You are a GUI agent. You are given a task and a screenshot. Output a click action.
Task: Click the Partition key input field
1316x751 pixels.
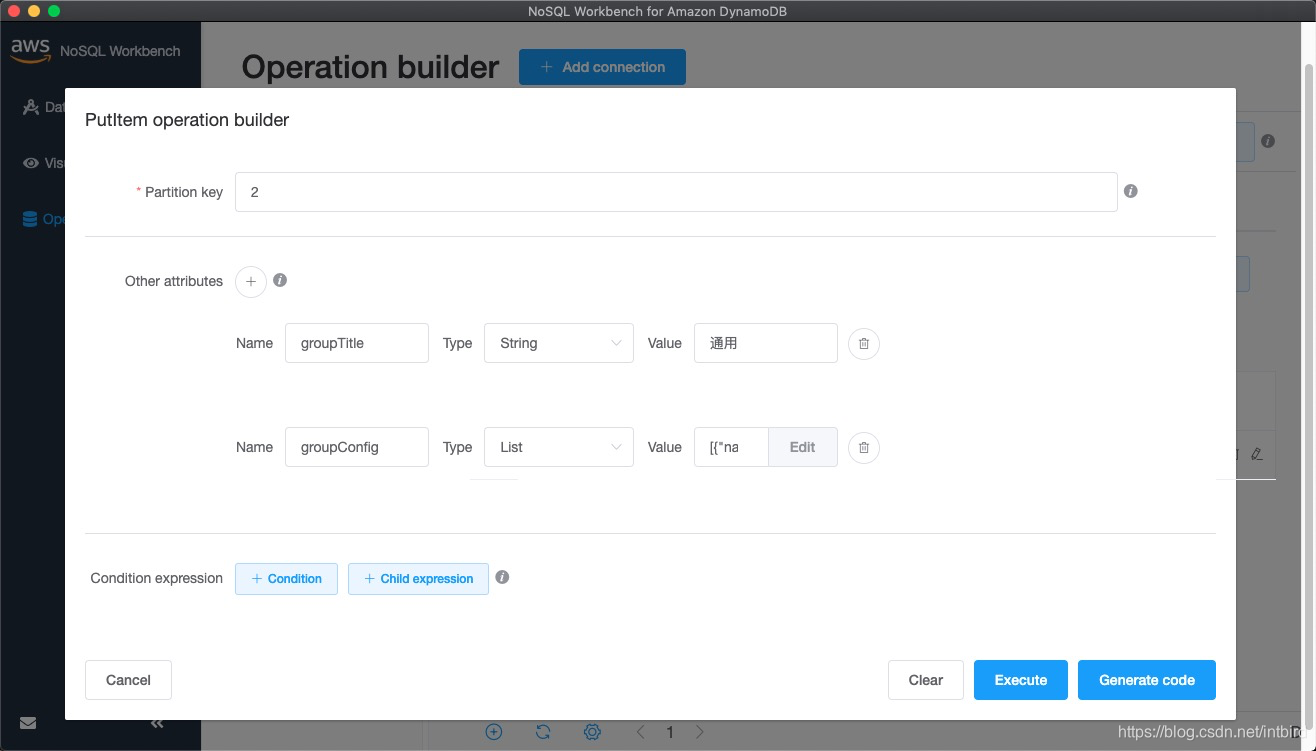coord(676,192)
